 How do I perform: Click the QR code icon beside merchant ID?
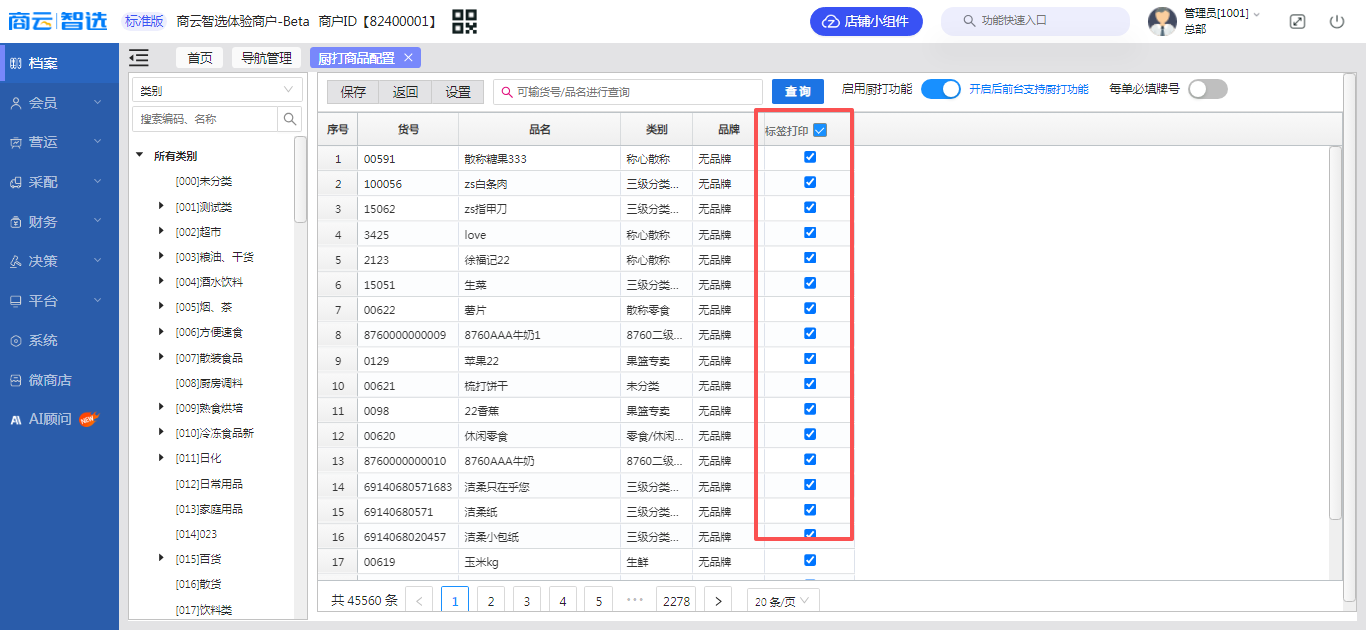pyautogui.click(x=464, y=21)
